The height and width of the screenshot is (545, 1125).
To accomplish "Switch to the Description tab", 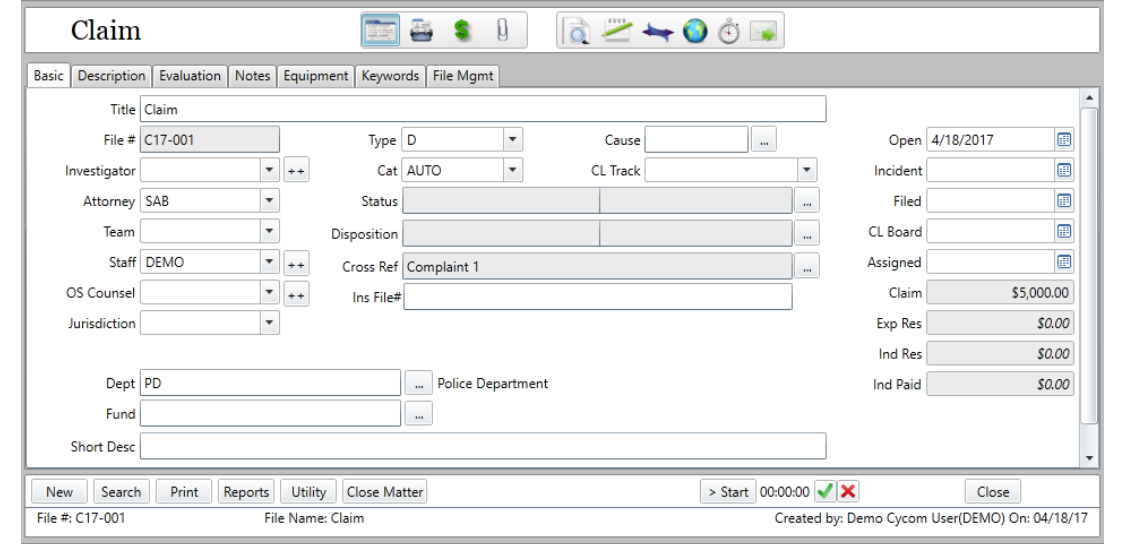I will point(111,76).
